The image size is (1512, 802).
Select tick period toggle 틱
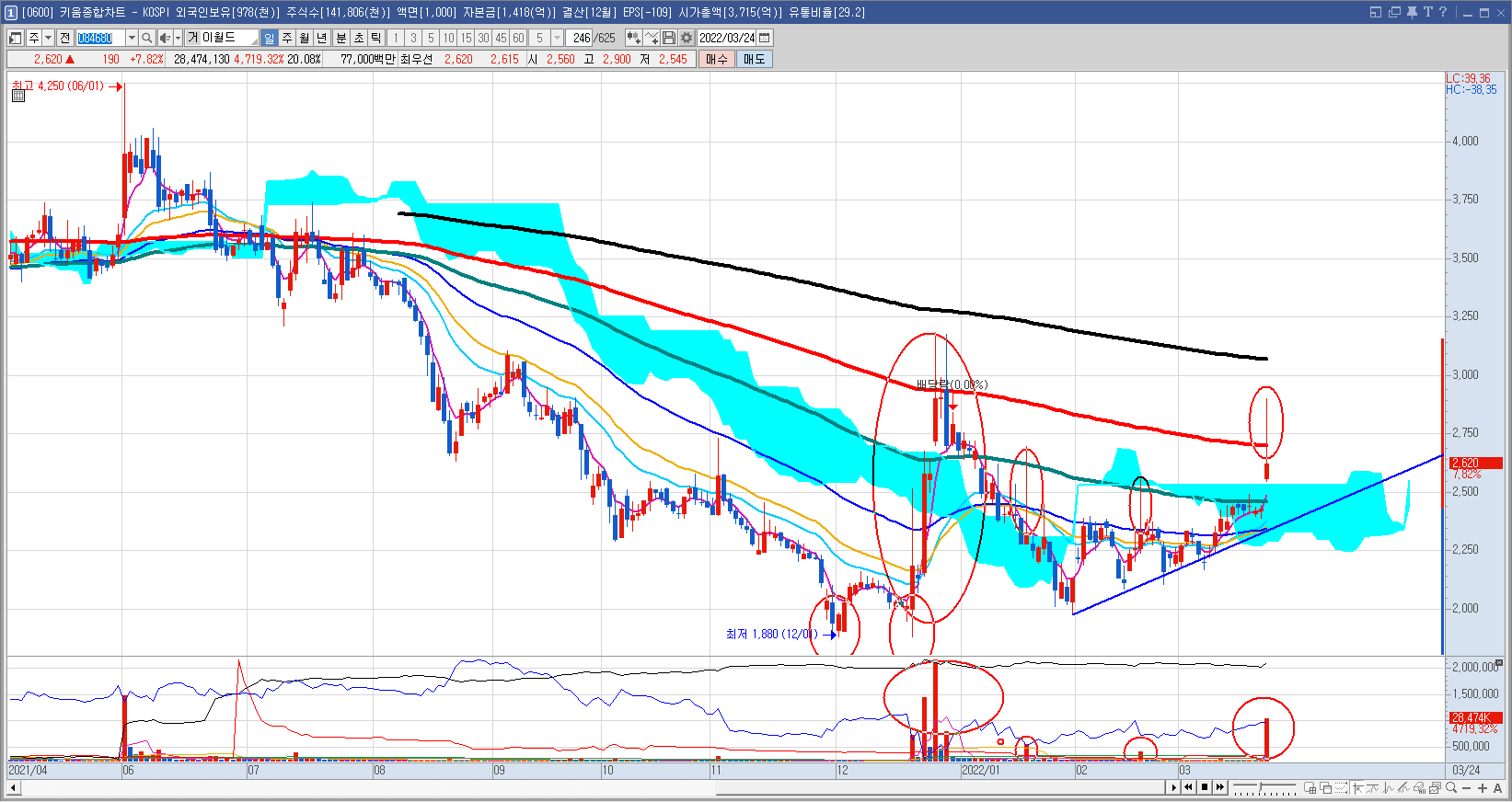(375, 38)
